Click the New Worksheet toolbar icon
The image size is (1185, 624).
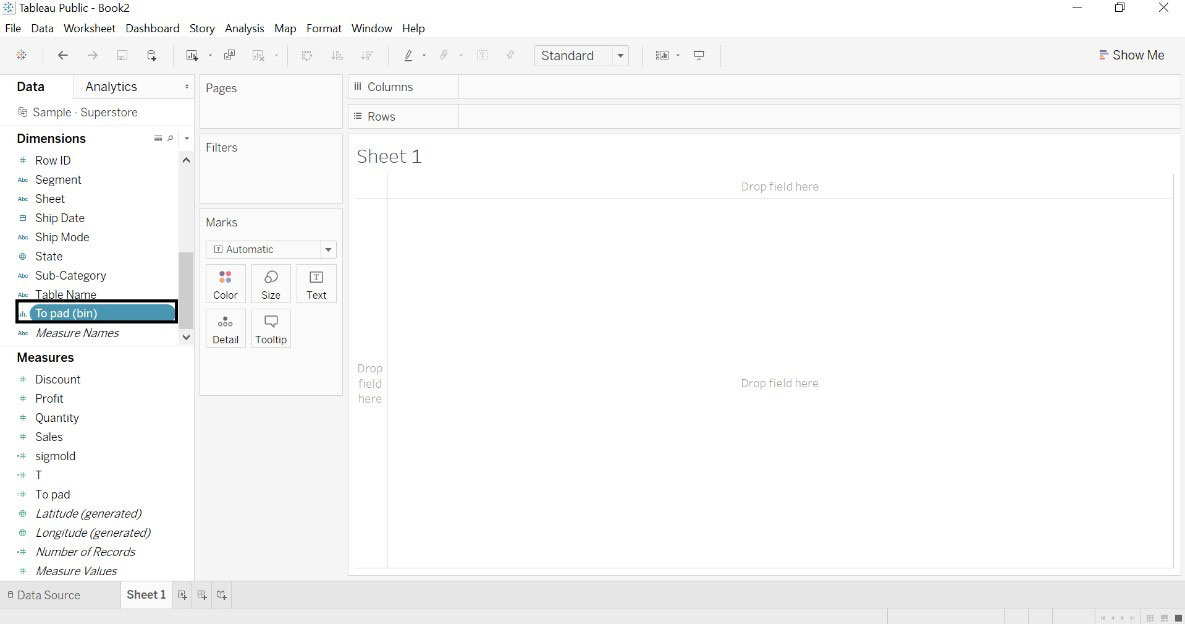pos(192,55)
